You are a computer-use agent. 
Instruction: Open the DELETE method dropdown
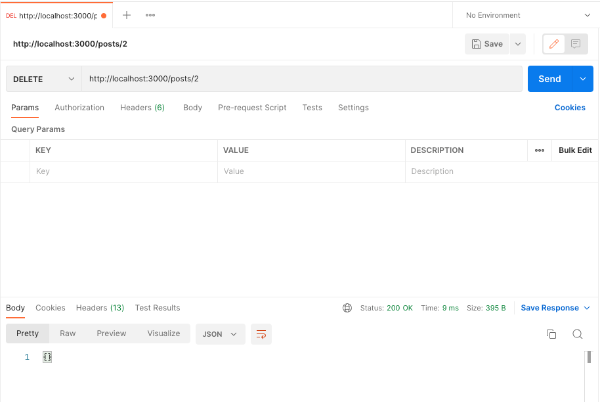click(44, 79)
